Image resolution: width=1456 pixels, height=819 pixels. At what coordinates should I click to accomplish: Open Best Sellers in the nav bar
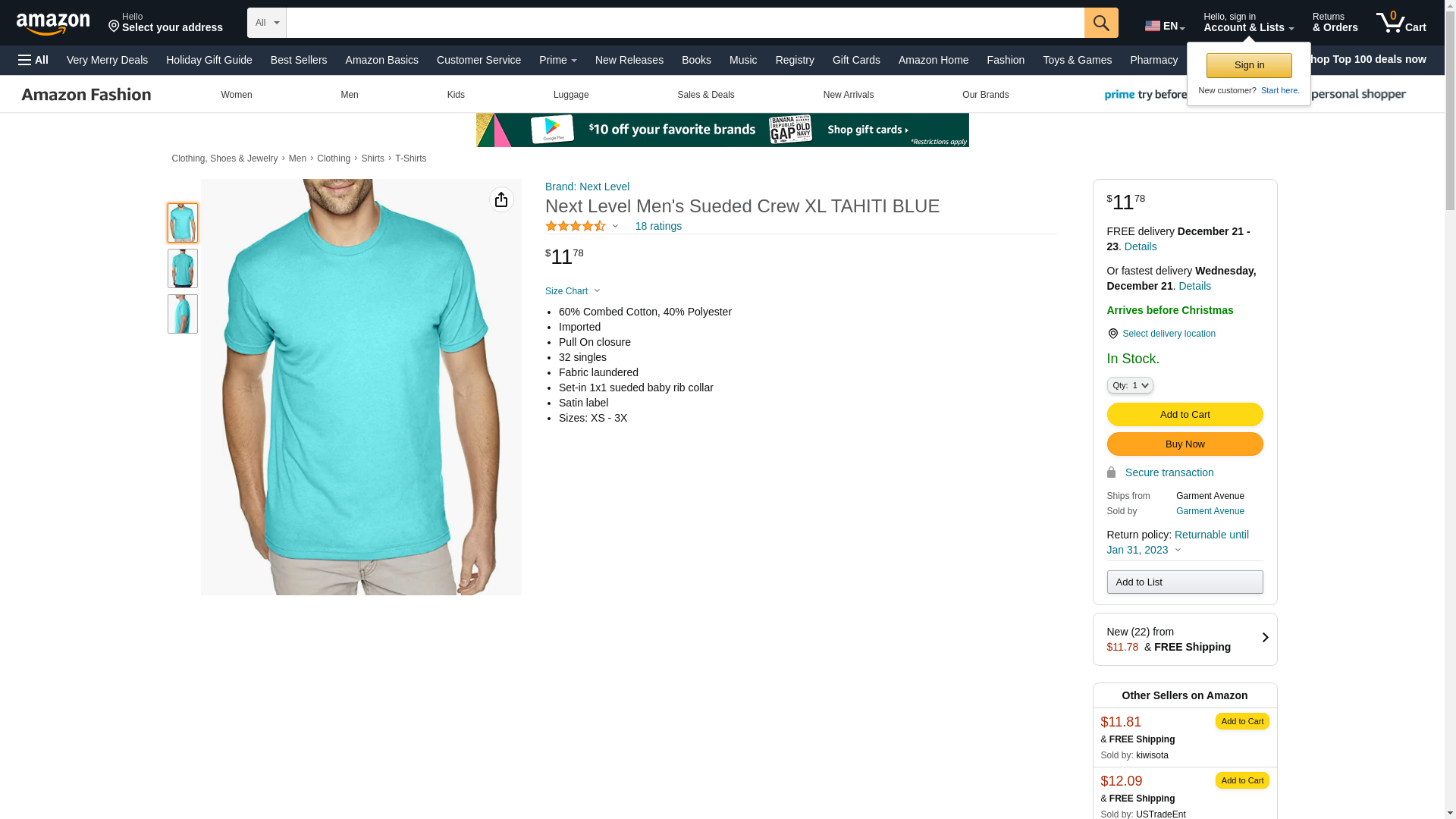tap(299, 60)
